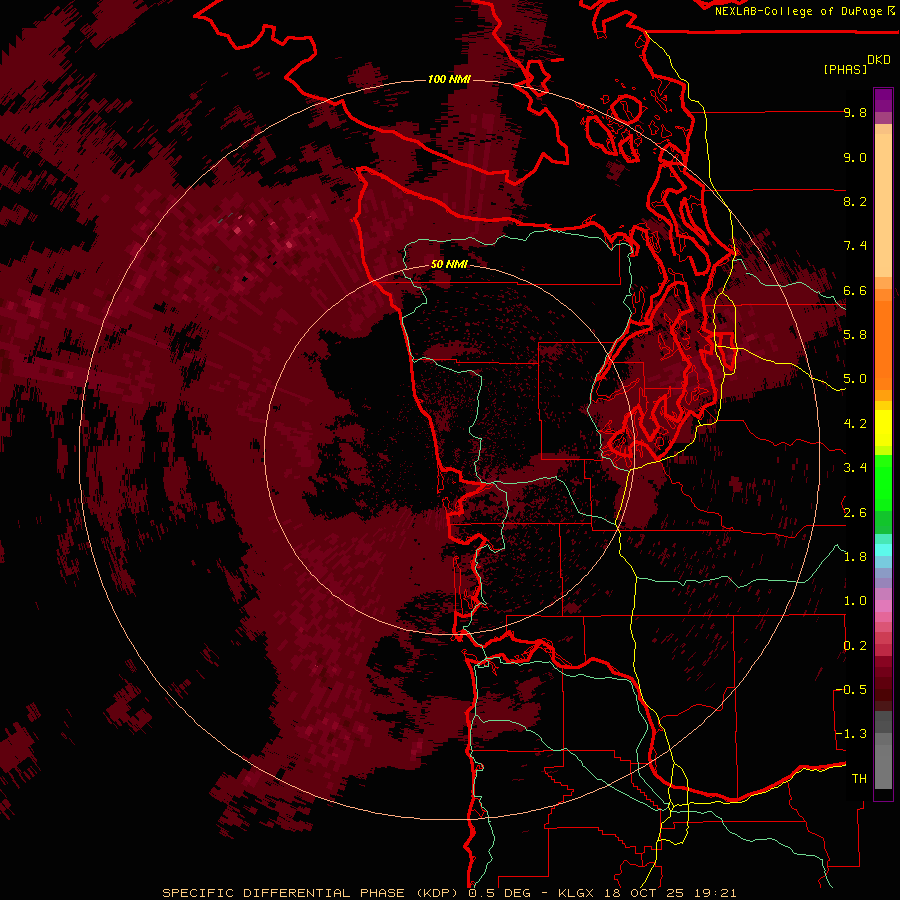
Task: Pick the bright green band on the color scale
Action: [x=883, y=483]
